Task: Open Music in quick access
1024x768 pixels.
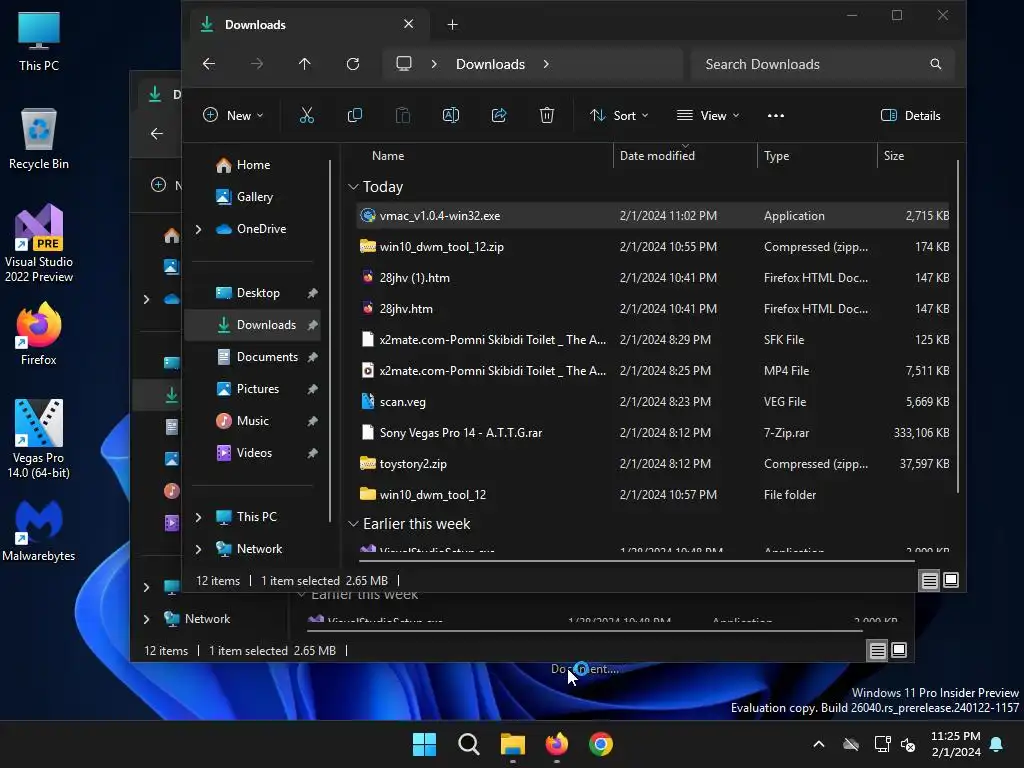Action: tap(255, 421)
